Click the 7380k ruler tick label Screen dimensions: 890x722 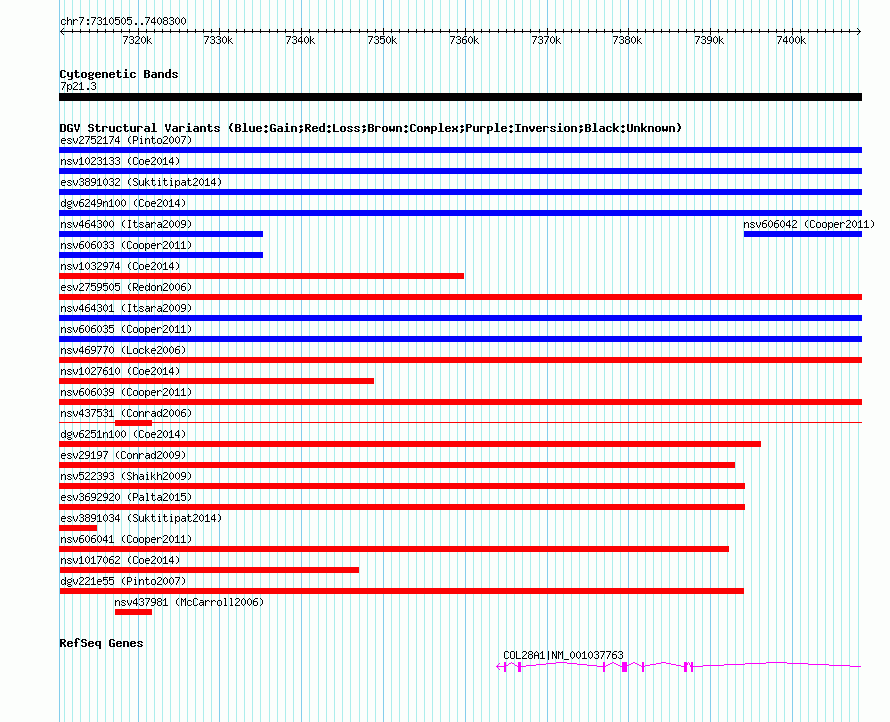pos(627,40)
